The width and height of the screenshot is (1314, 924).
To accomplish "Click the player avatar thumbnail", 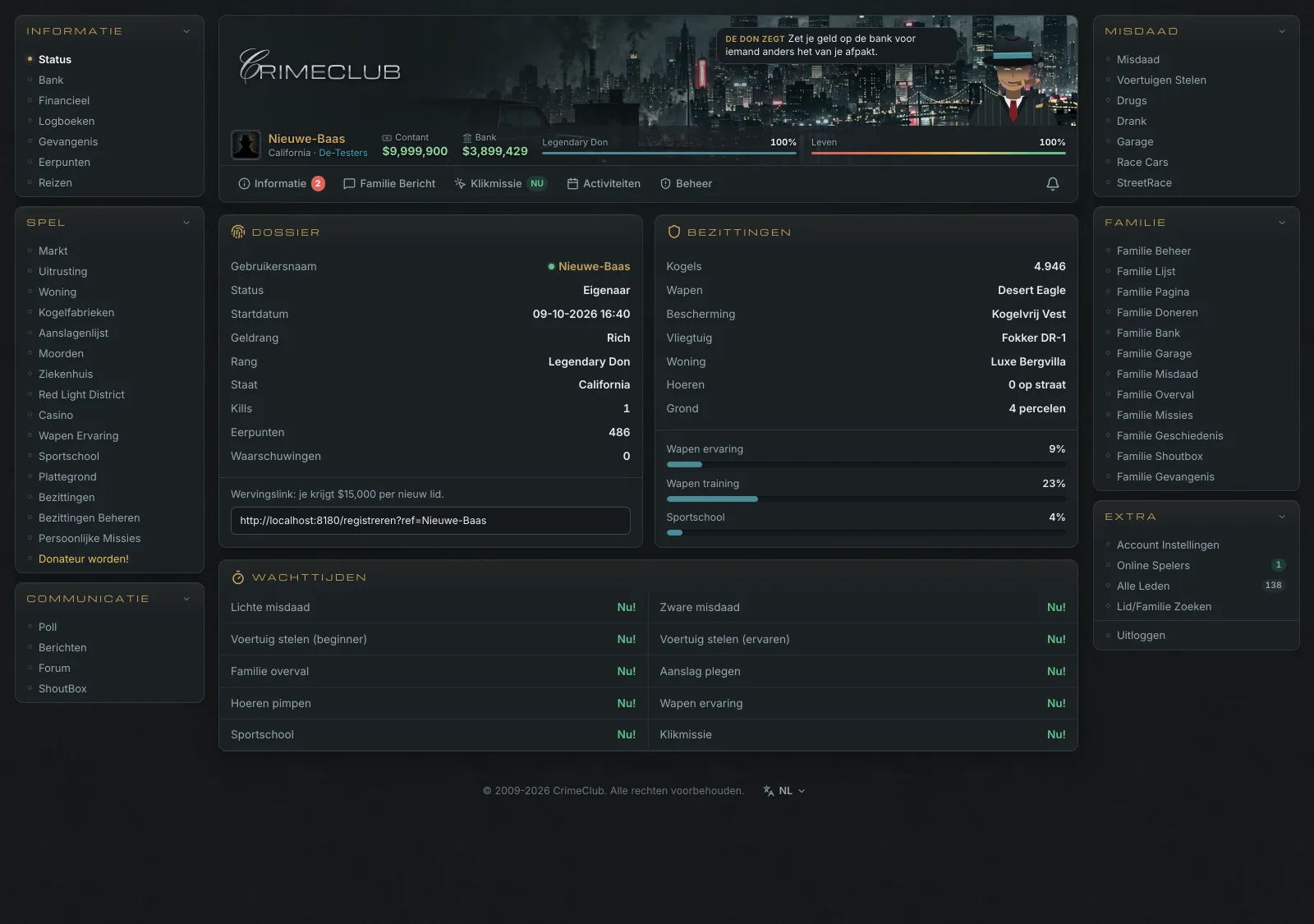I will [x=246, y=145].
